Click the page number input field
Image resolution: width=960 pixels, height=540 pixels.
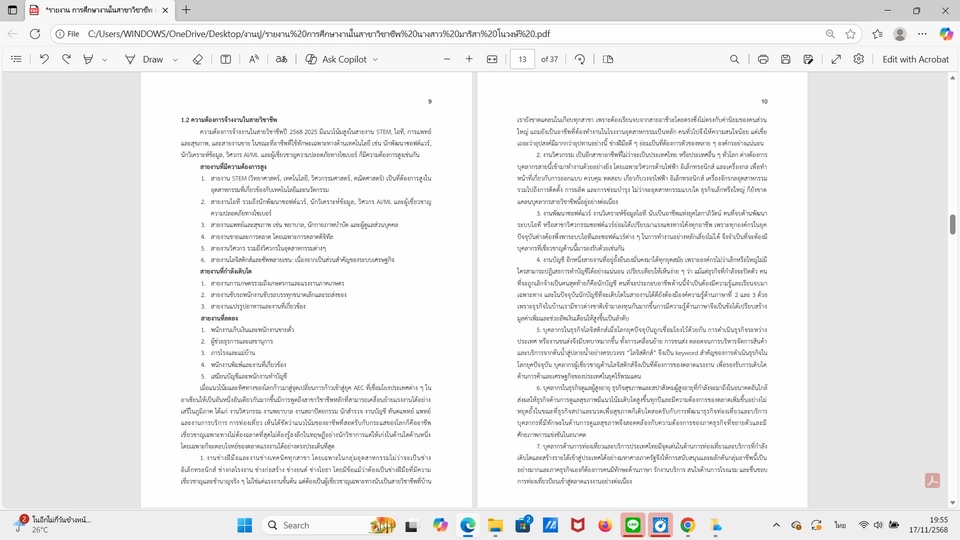pyautogui.click(x=522, y=59)
